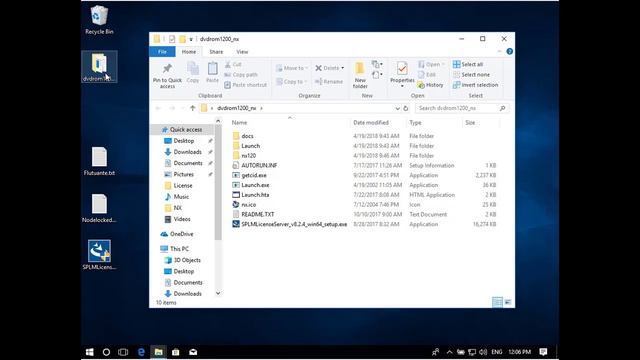
Task: Select the nx.ico file
Action: (x=249, y=204)
